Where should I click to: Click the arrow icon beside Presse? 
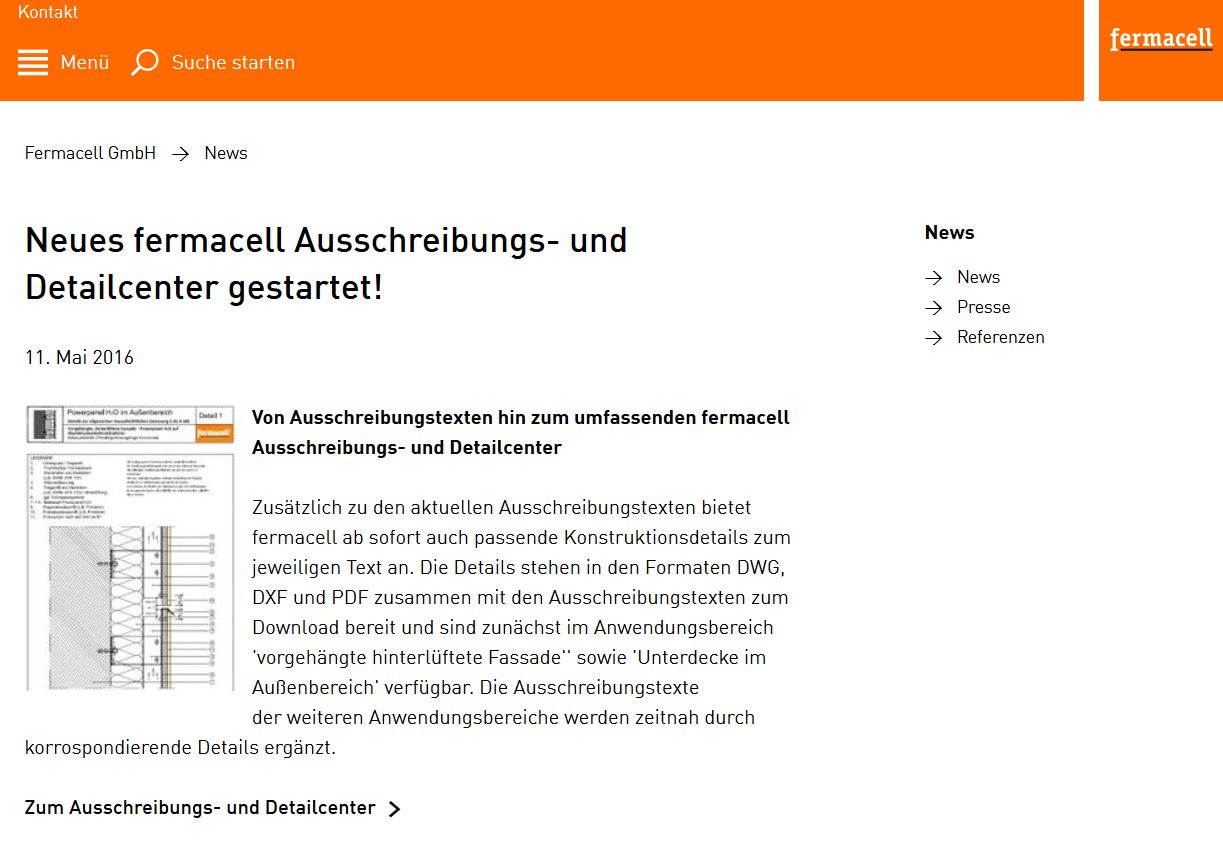pos(934,308)
